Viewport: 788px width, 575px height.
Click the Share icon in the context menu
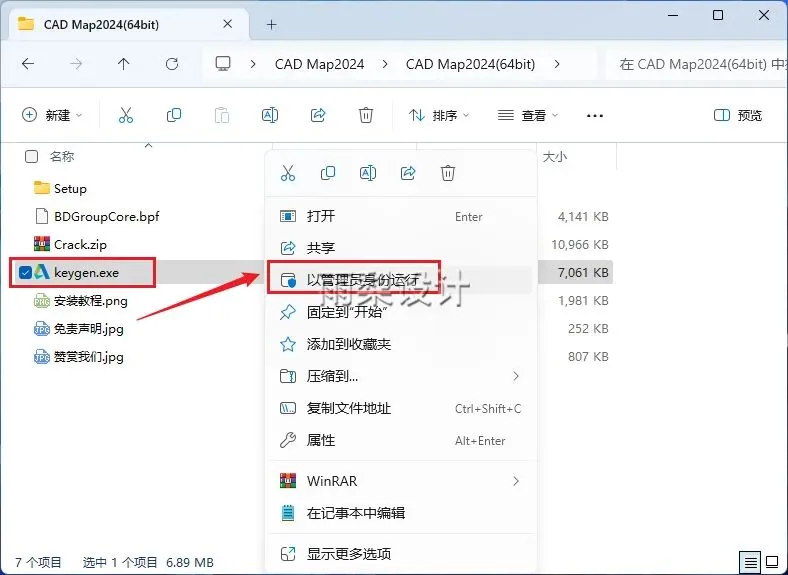click(x=408, y=173)
